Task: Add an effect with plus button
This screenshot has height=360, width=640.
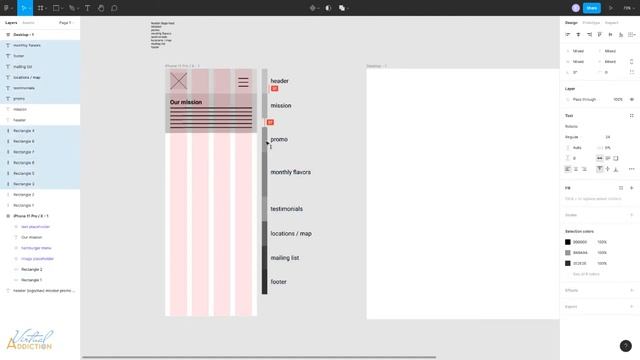Action: 631,290
